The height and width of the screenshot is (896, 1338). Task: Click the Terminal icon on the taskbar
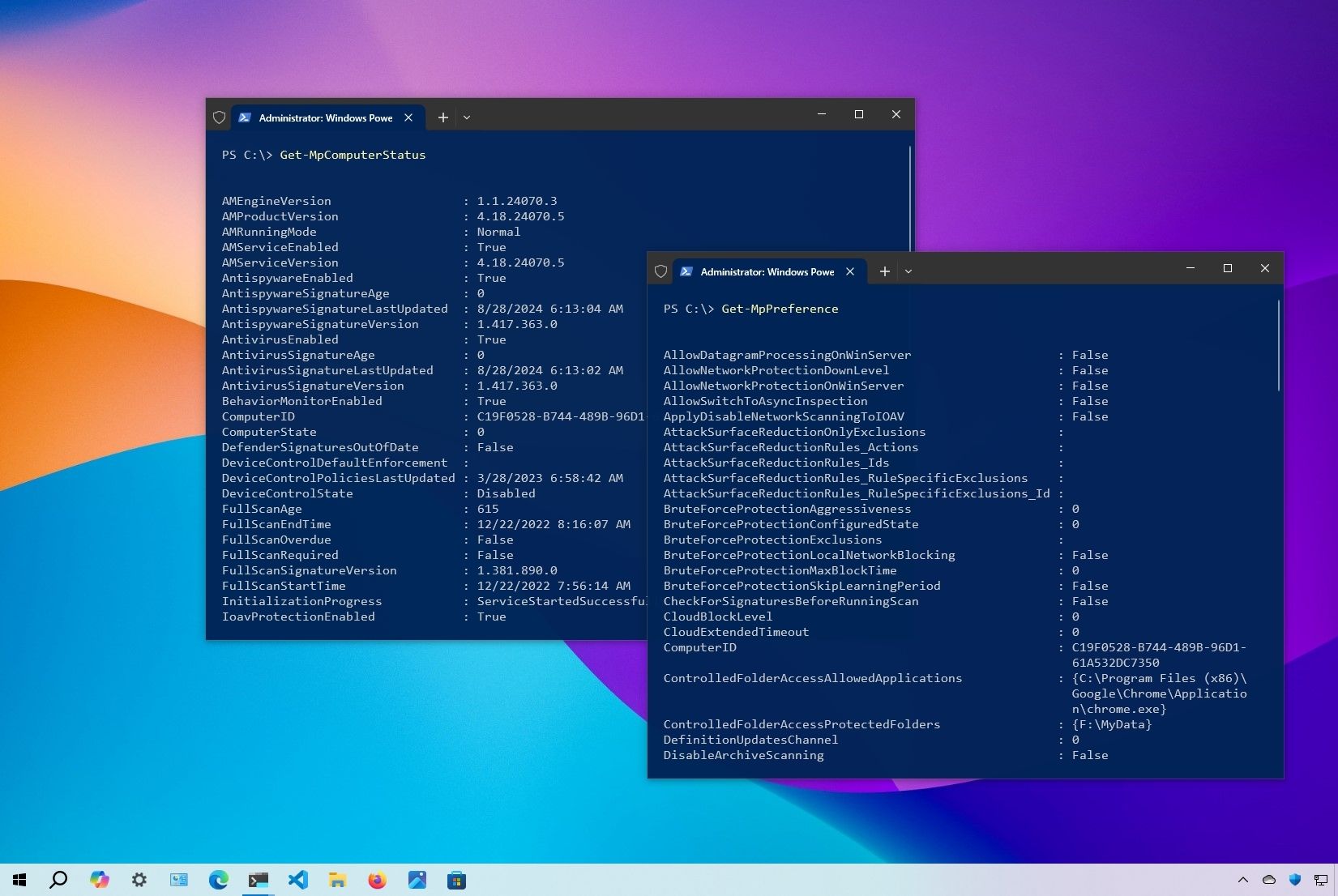[x=258, y=880]
